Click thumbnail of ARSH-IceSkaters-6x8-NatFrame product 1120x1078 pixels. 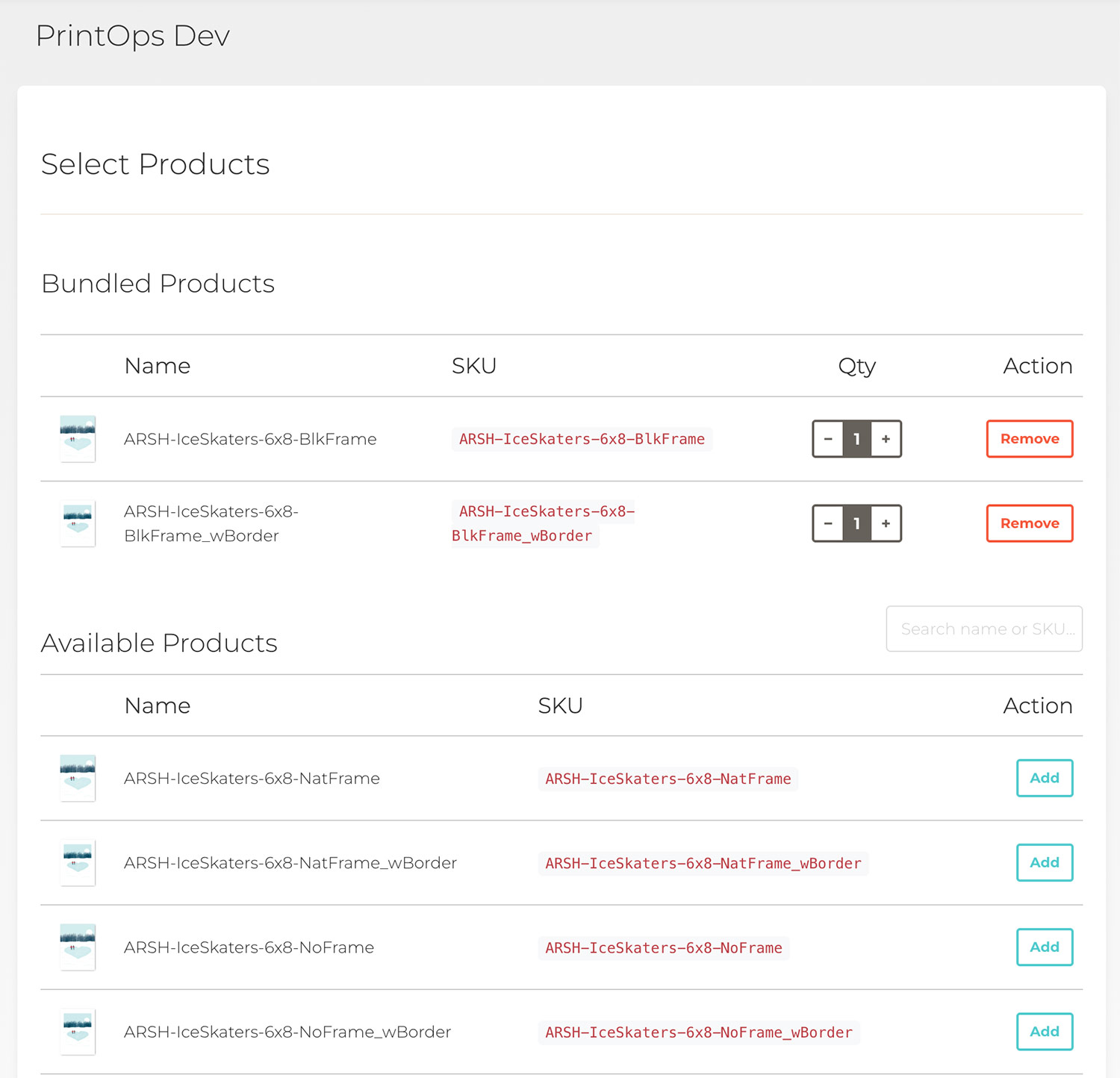coord(78,779)
